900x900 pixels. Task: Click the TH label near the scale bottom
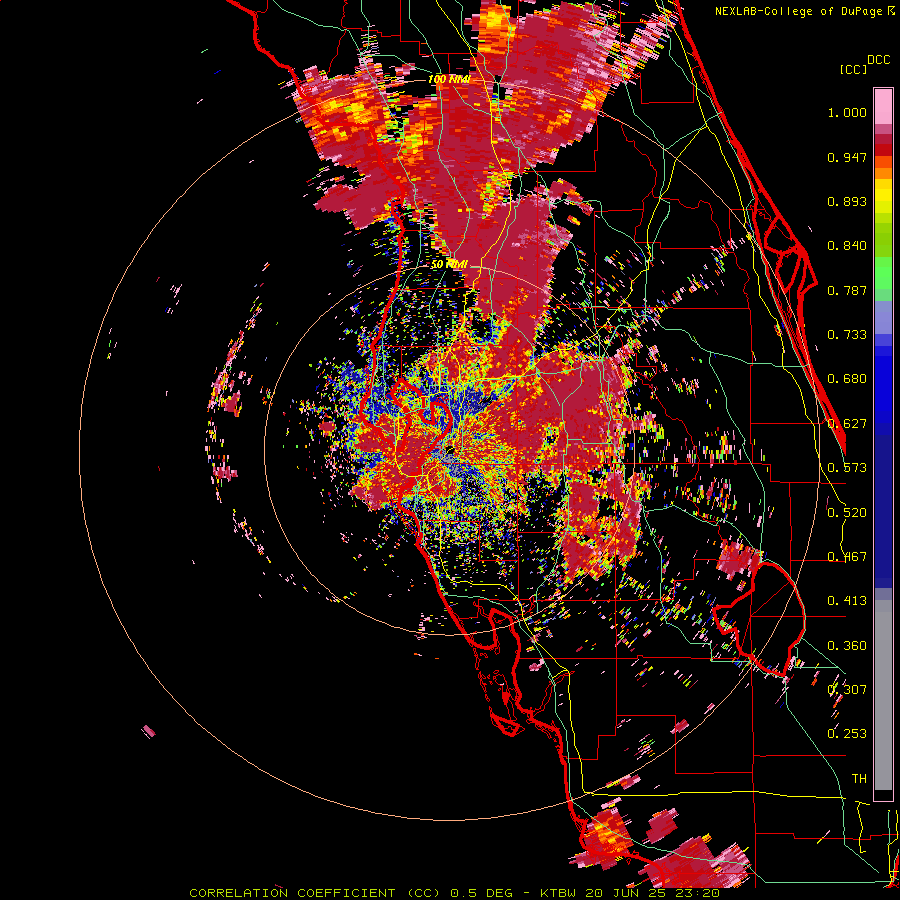click(x=859, y=779)
